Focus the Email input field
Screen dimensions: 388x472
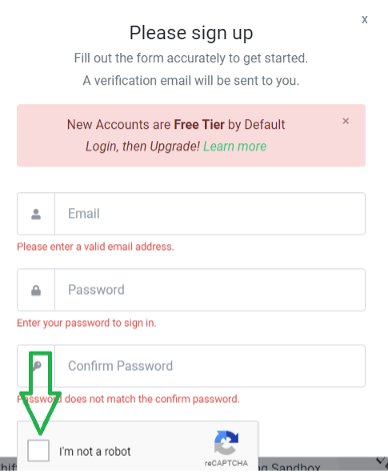tap(210, 214)
